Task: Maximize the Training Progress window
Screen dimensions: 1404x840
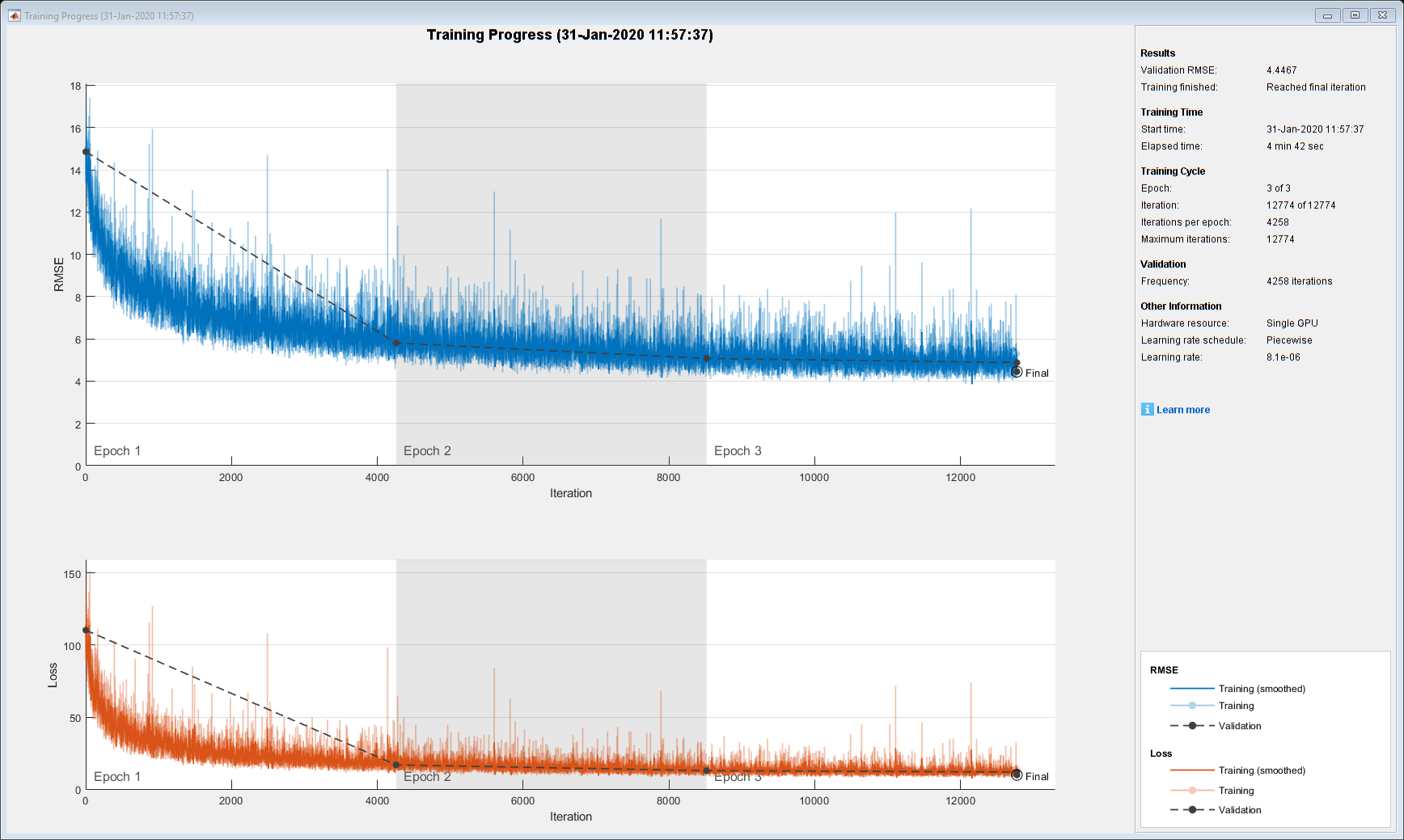Action: [x=1355, y=15]
